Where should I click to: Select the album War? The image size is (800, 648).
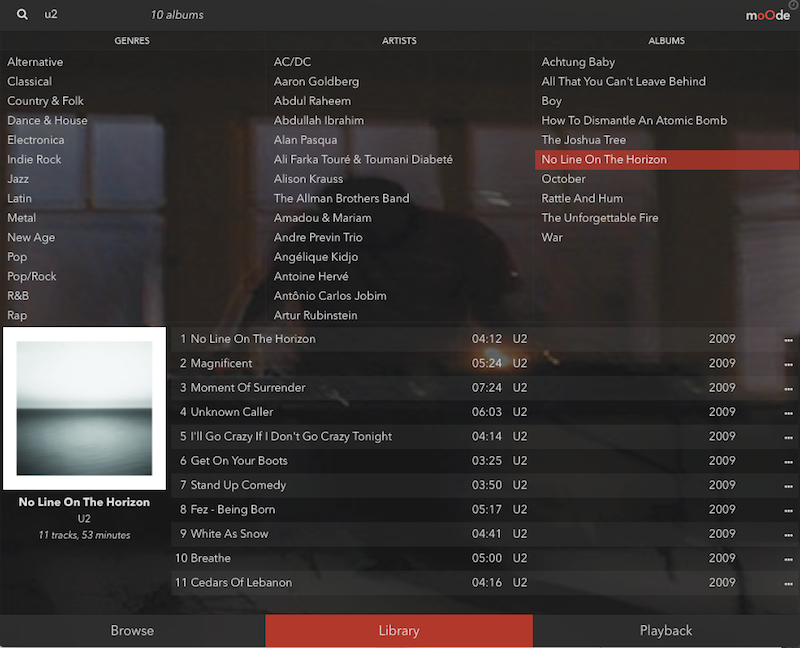(552, 237)
